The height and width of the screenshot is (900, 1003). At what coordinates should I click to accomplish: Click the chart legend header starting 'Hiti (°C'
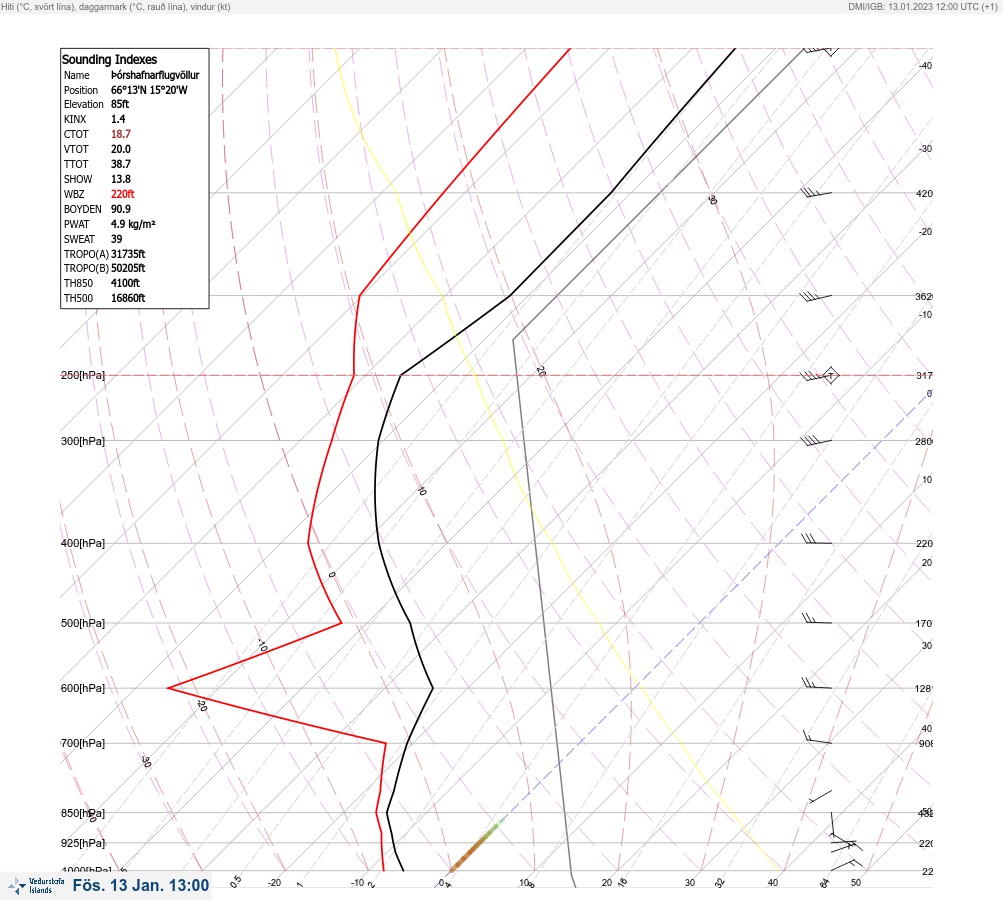point(116,6)
